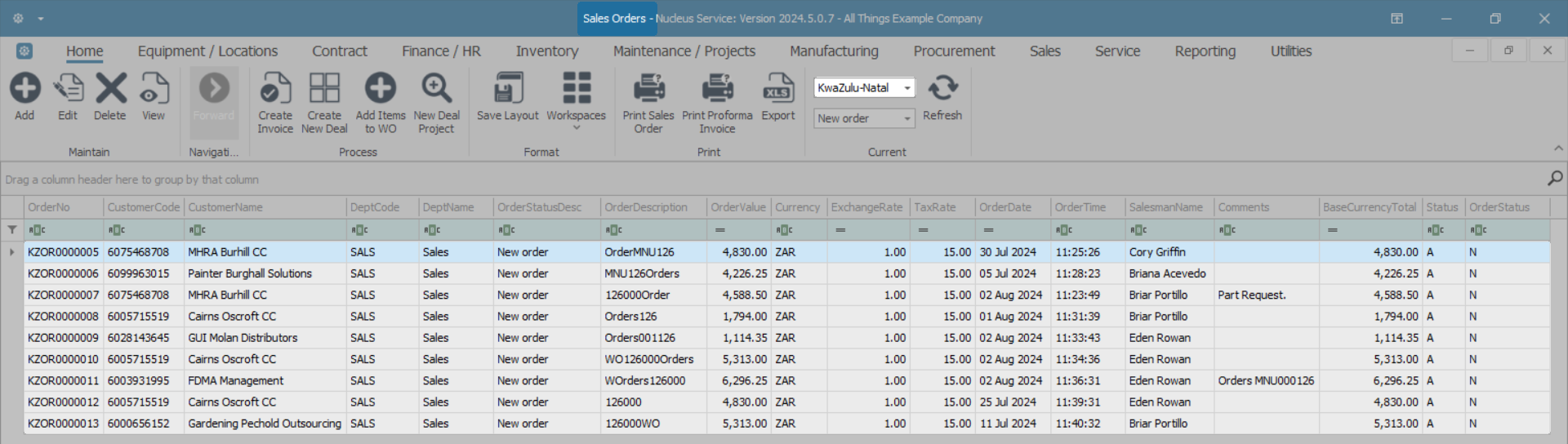Open the New order status dropdown
1568x444 pixels.
[906, 119]
